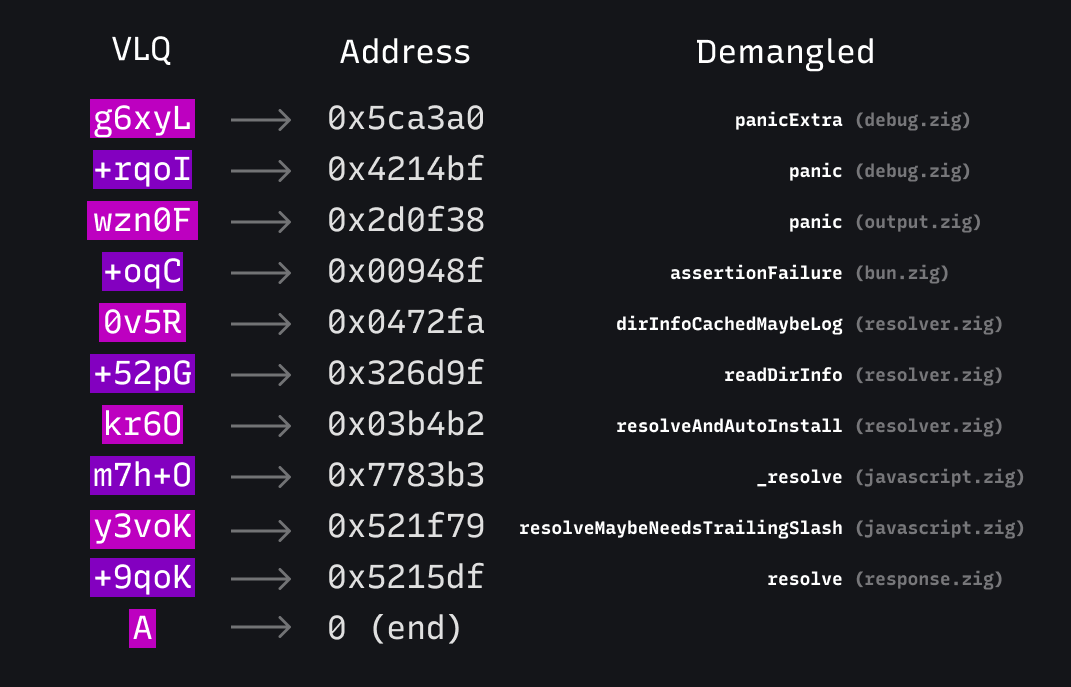Click the wzn0F magenta VLQ chip
Screen dimensions: 1071x687
tap(142, 221)
